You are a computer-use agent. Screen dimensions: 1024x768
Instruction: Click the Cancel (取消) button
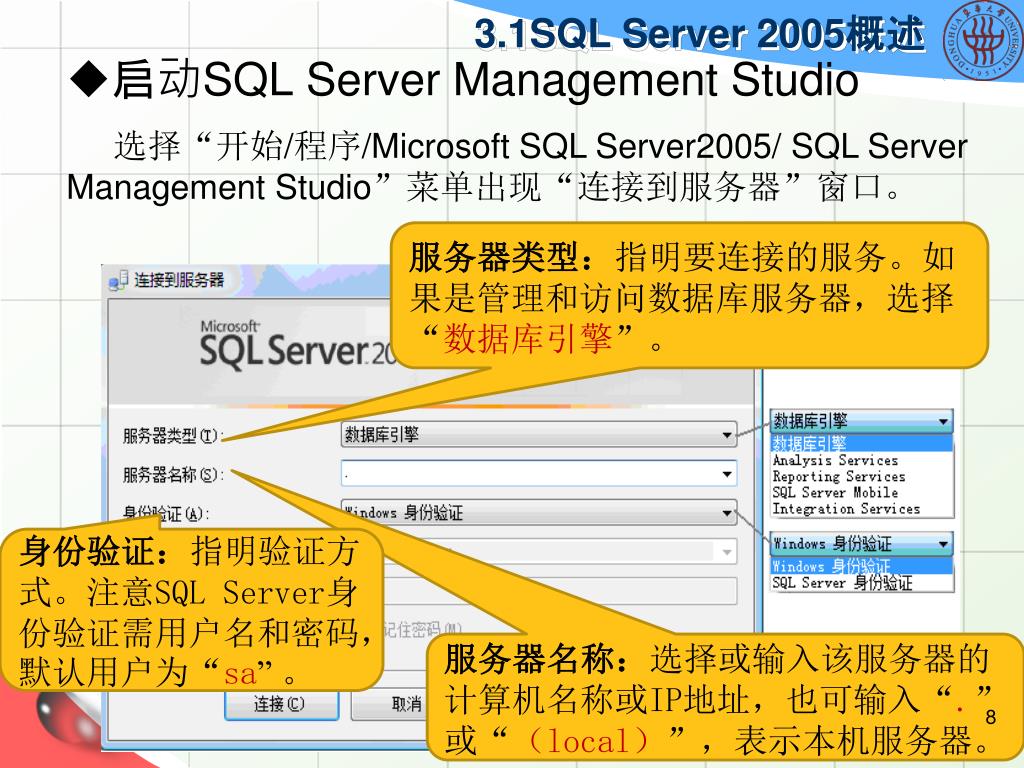390,705
